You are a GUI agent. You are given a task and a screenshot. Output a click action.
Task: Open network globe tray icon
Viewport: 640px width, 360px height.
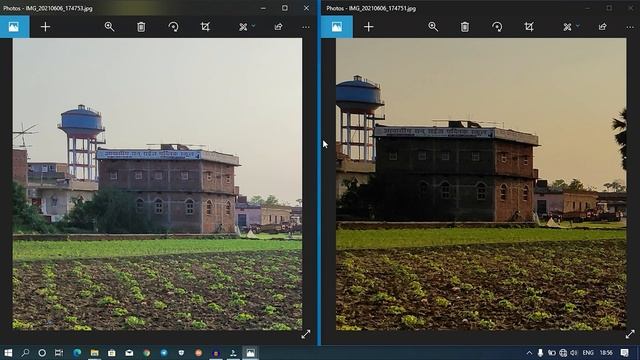click(x=563, y=353)
